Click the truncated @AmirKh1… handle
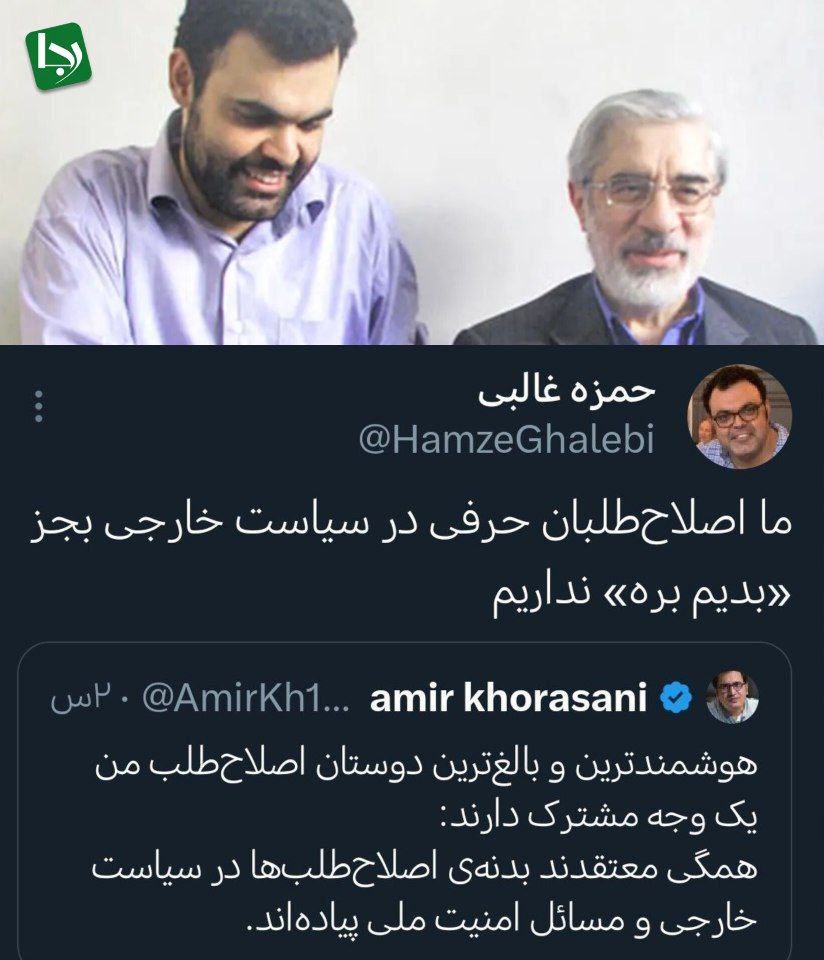The width and height of the screenshot is (824, 960). click(x=246, y=698)
